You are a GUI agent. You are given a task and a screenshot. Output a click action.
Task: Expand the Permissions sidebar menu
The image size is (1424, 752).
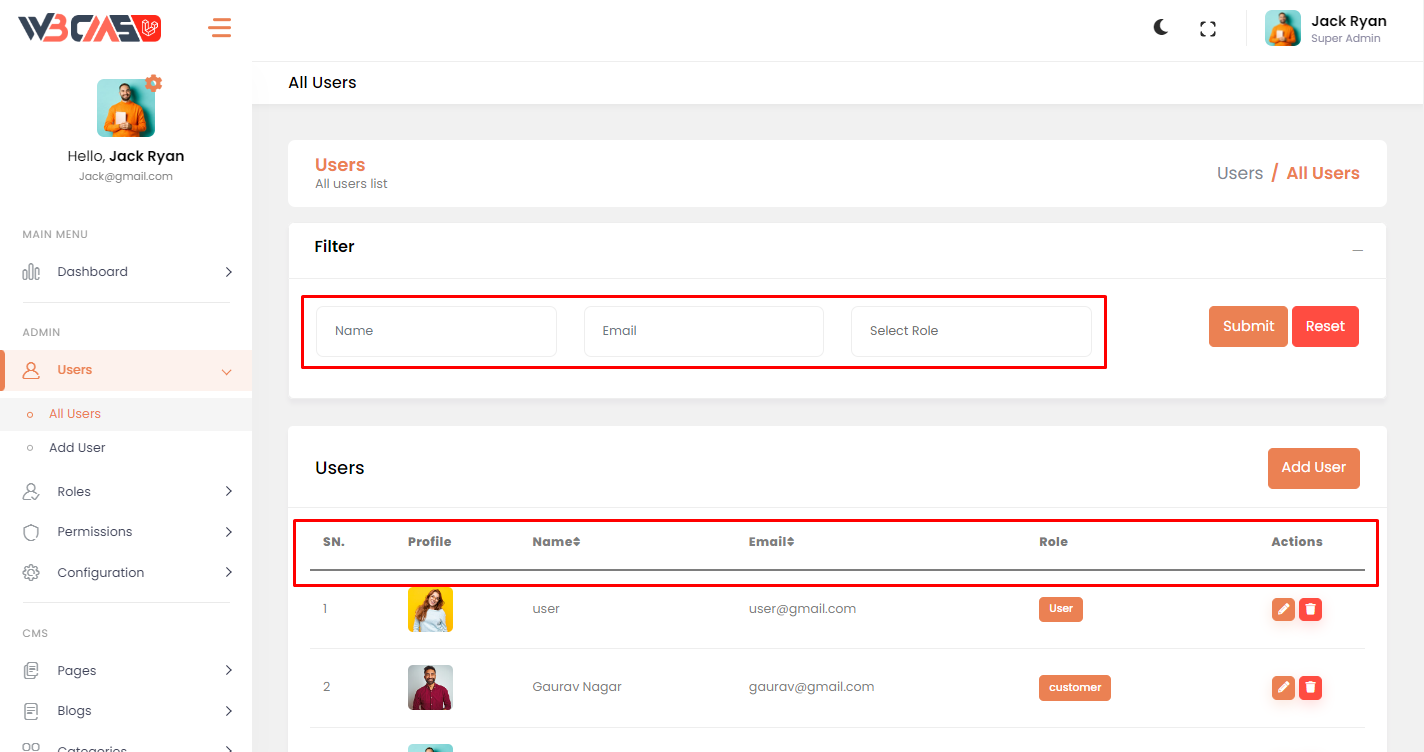tap(126, 532)
